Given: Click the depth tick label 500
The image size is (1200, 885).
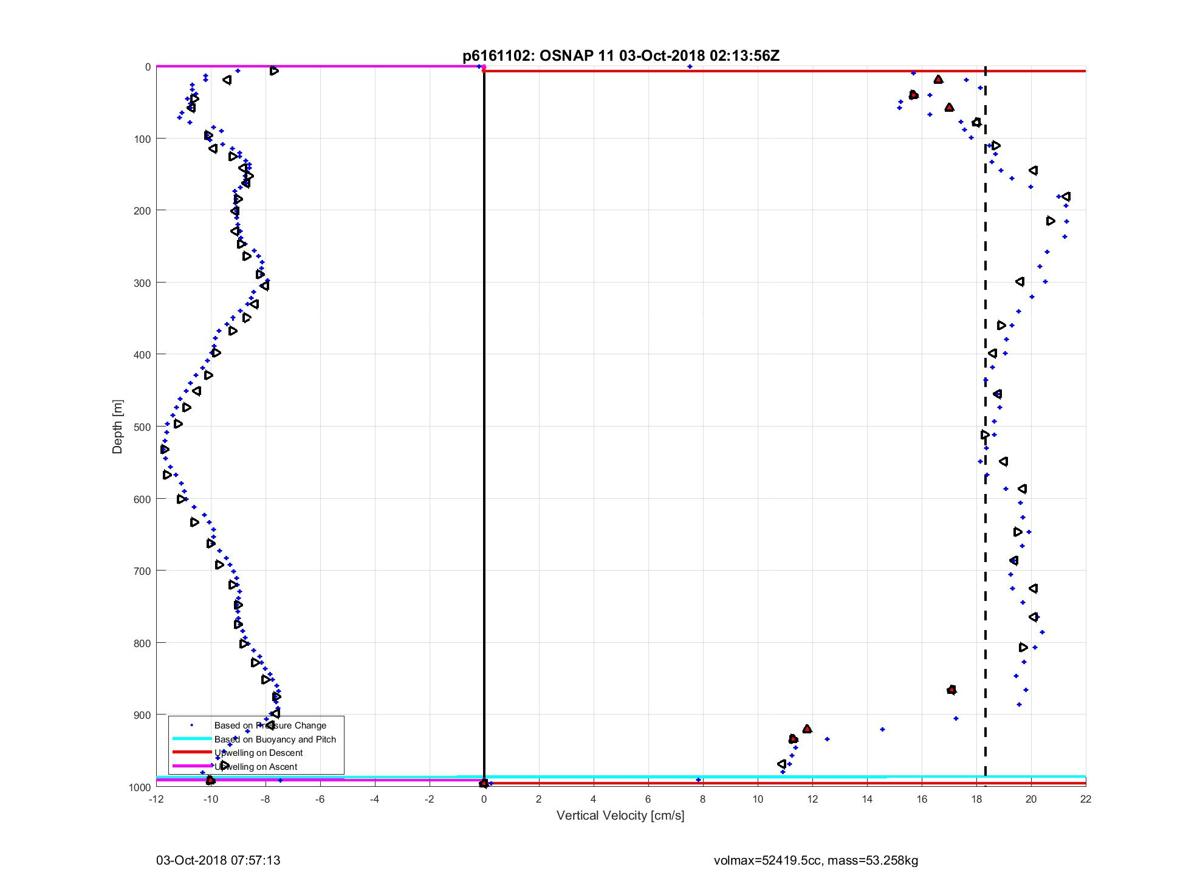Looking at the screenshot, I should [142, 427].
